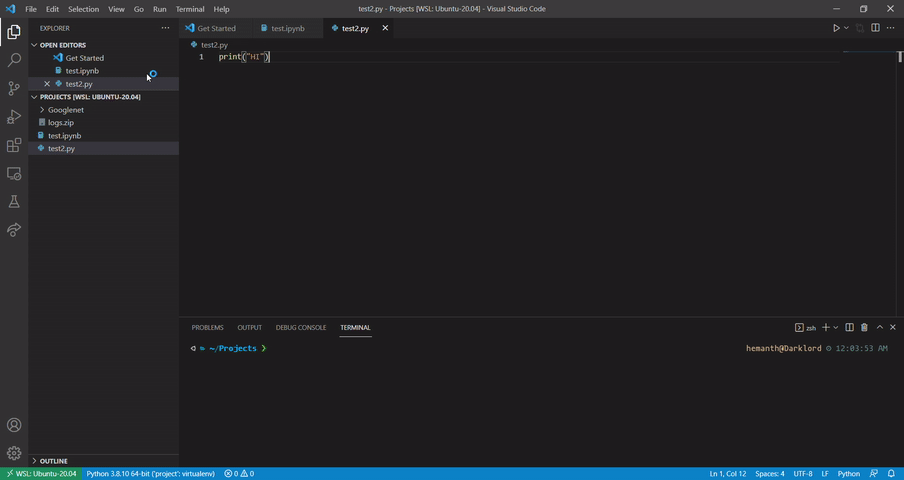Kill terminal with trash icon

[x=864, y=327]
